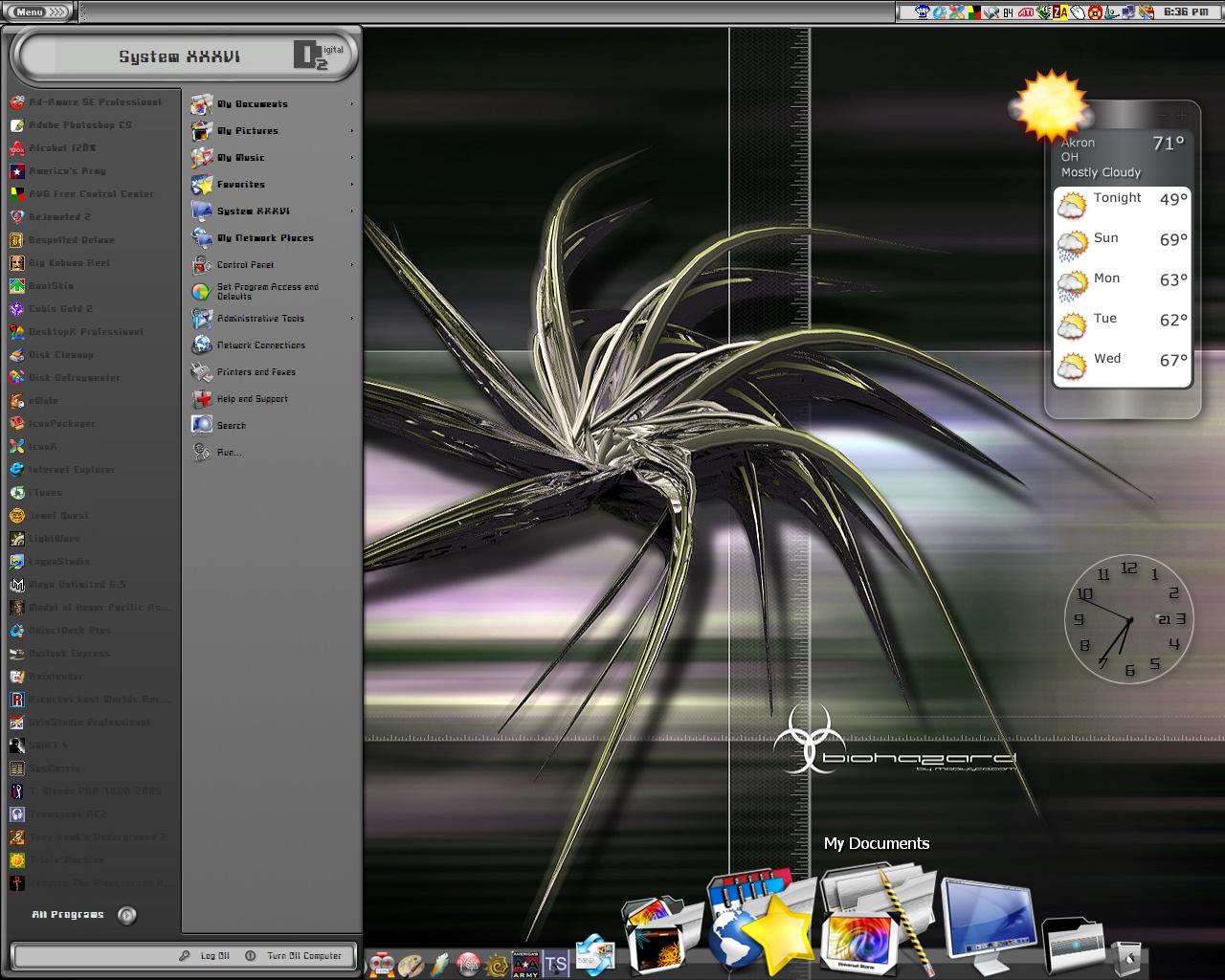The width and height of the screenshot is (1225, 980).
Task: Choose the Run... menu entry
Action: coord(229,453)
